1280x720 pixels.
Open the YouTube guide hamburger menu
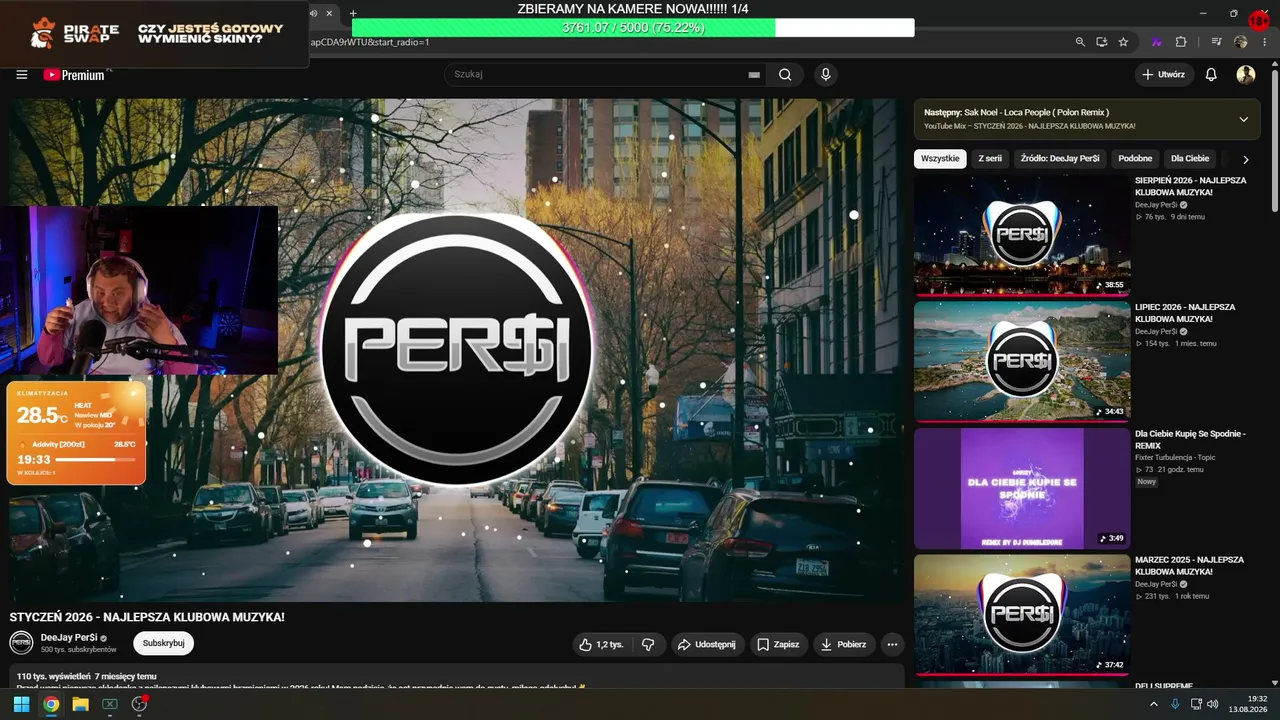coord(22,74)
